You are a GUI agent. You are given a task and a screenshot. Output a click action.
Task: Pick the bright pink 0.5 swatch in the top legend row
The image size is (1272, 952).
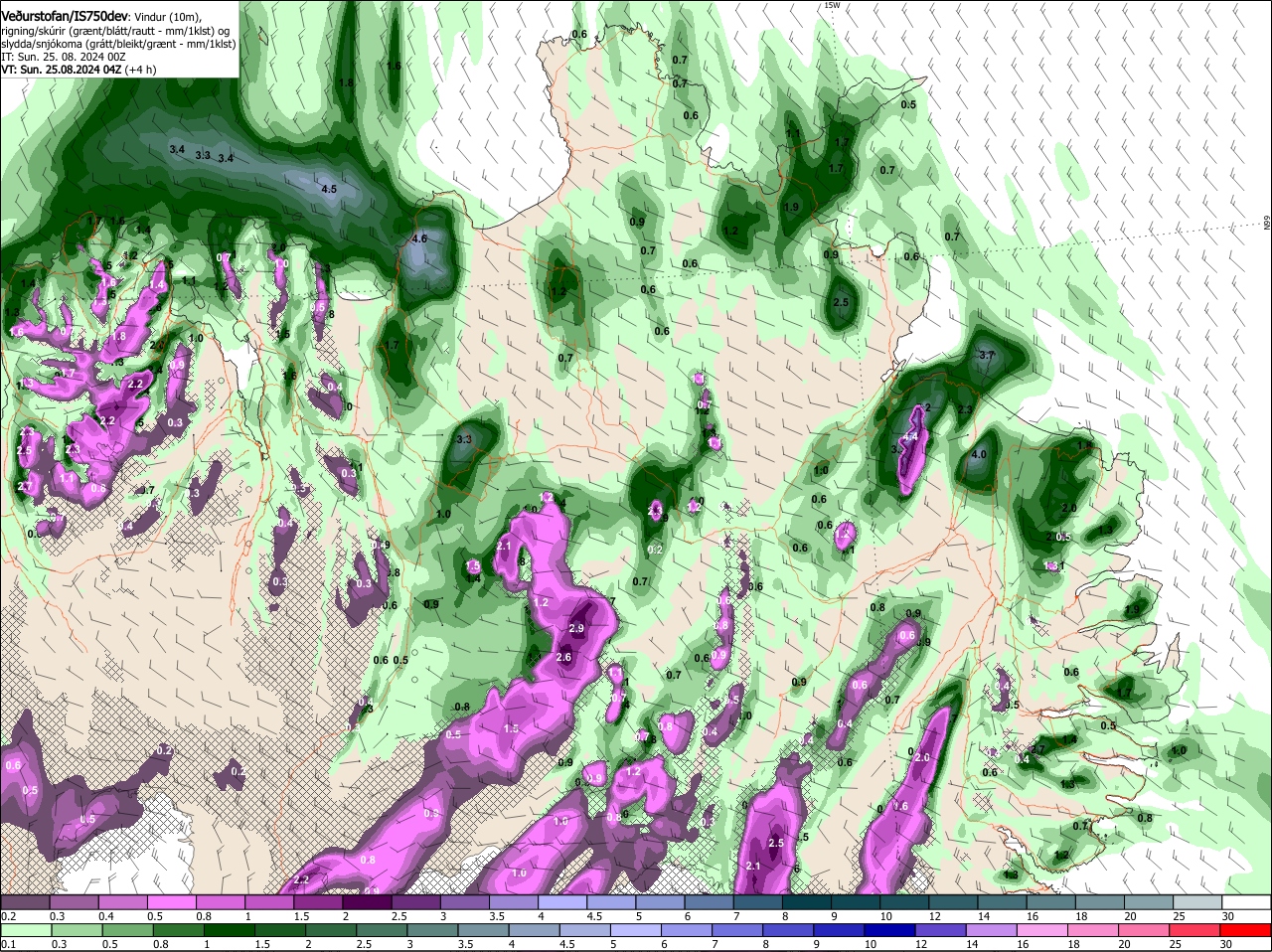[x=171, y=901]
